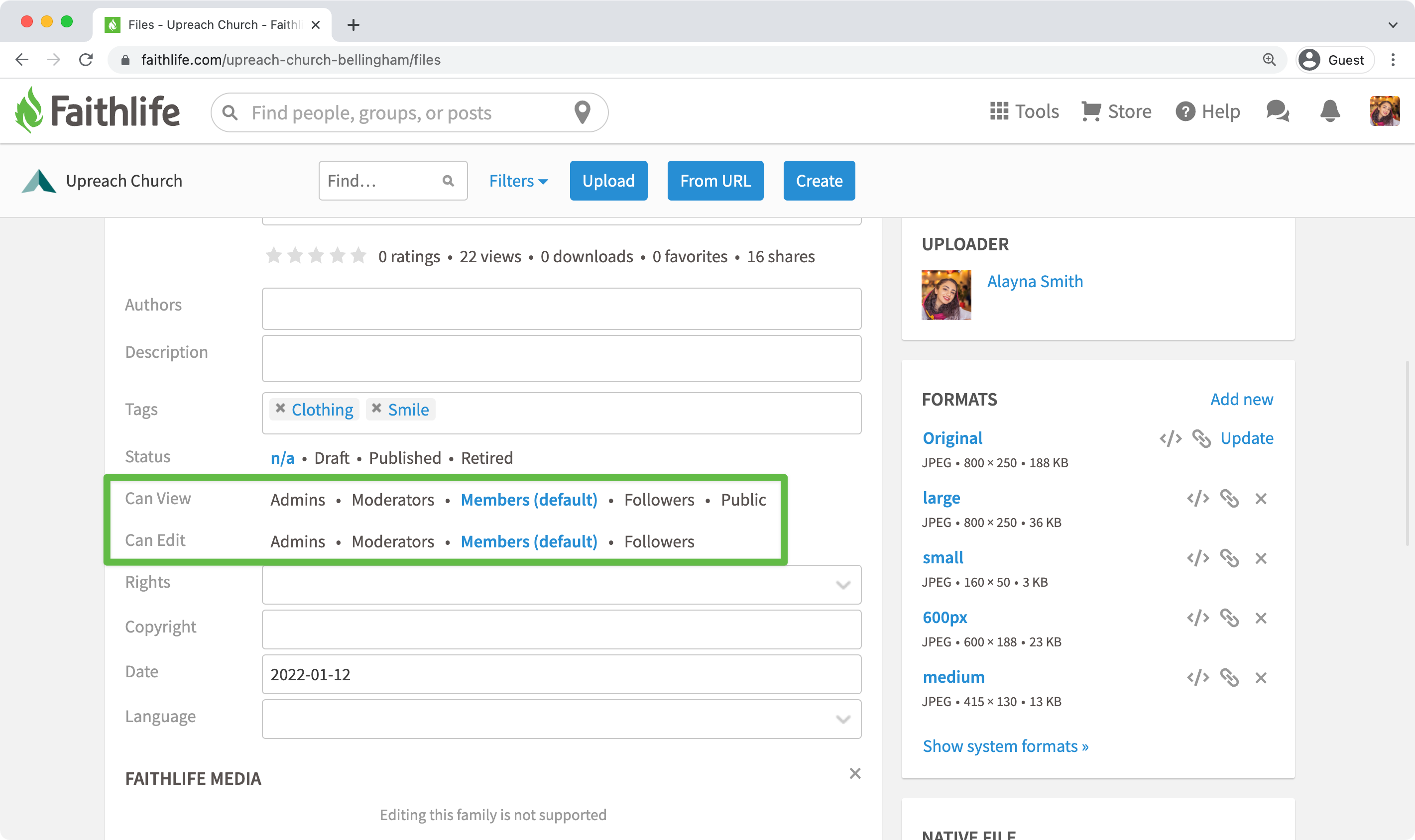Image resolution: width=1415 pixels, height=840 pixels.
Task: Set Can Edit to Admins
Action: pos(298,541)
